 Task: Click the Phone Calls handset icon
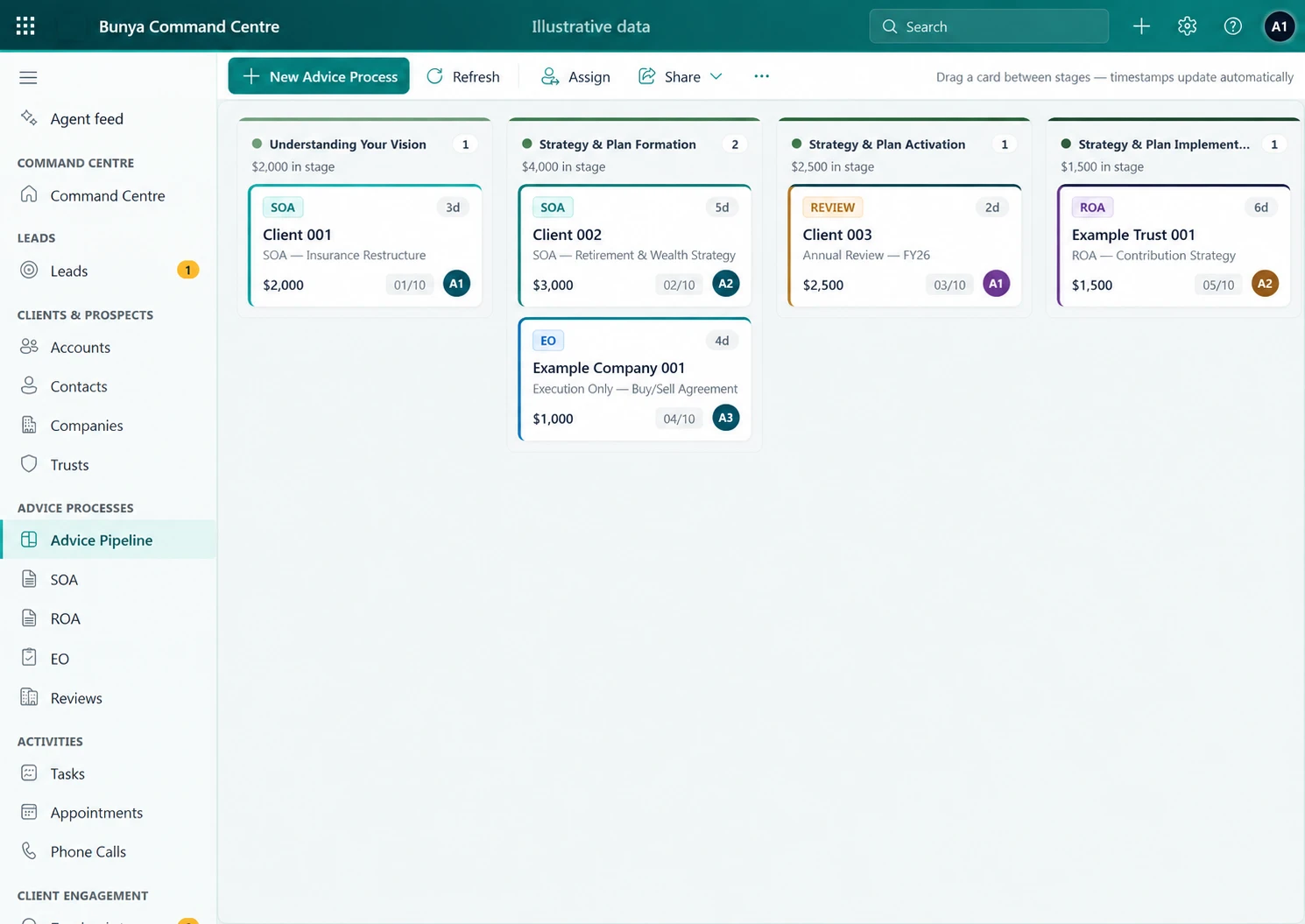(x=29, y=850)
